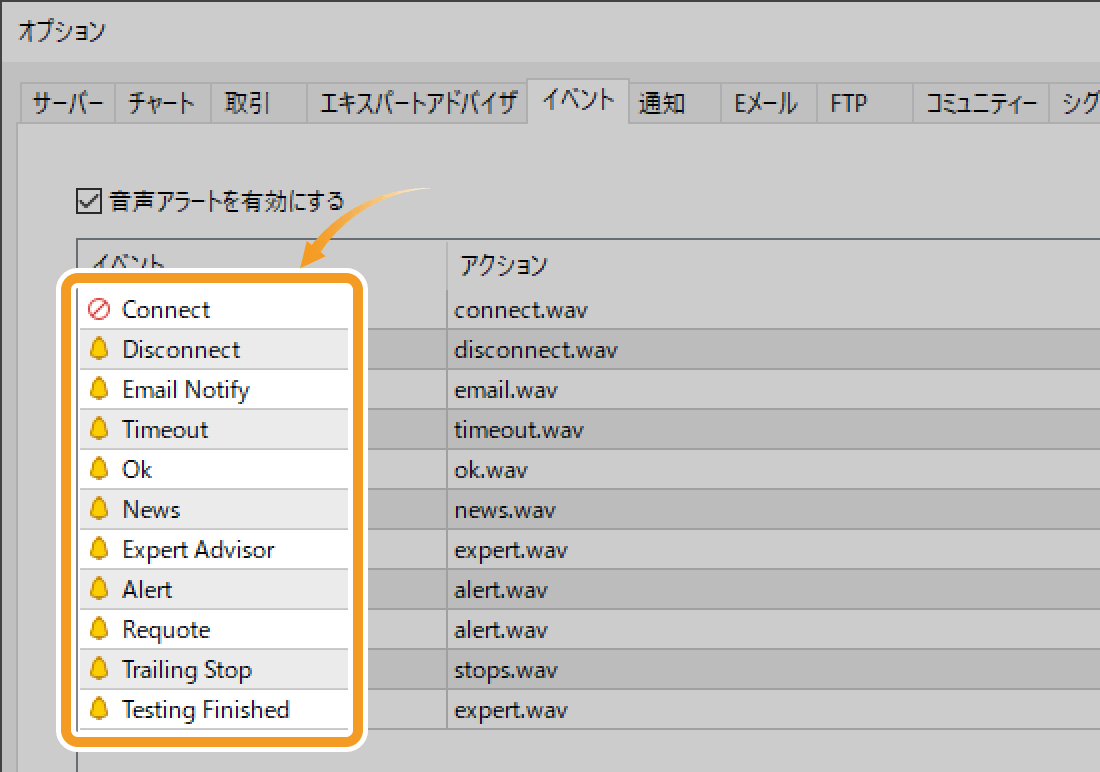The width and height of the screenshot is (1100, 772).
Task: Click the bell icon for Ok event
Action: click(98, 470)
